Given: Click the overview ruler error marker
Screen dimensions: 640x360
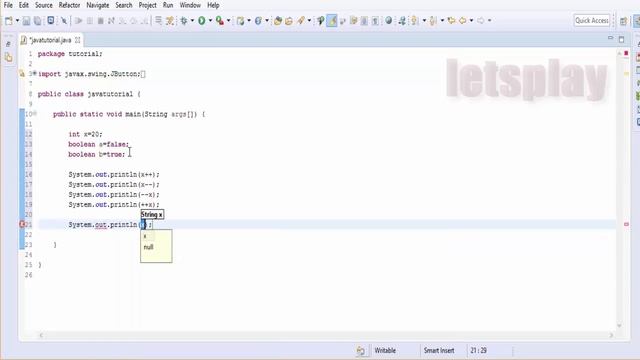Looking at the screenshot, I should coord(626,224).
